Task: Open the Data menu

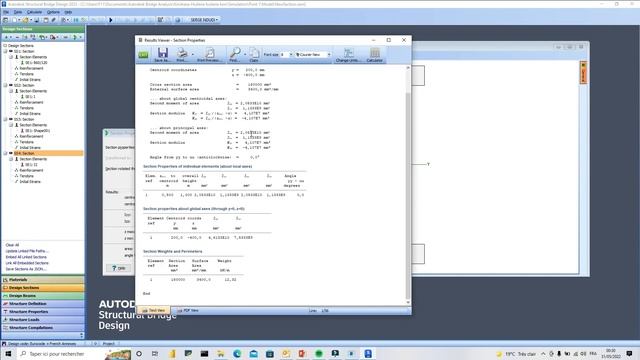Action: (18, 12)
